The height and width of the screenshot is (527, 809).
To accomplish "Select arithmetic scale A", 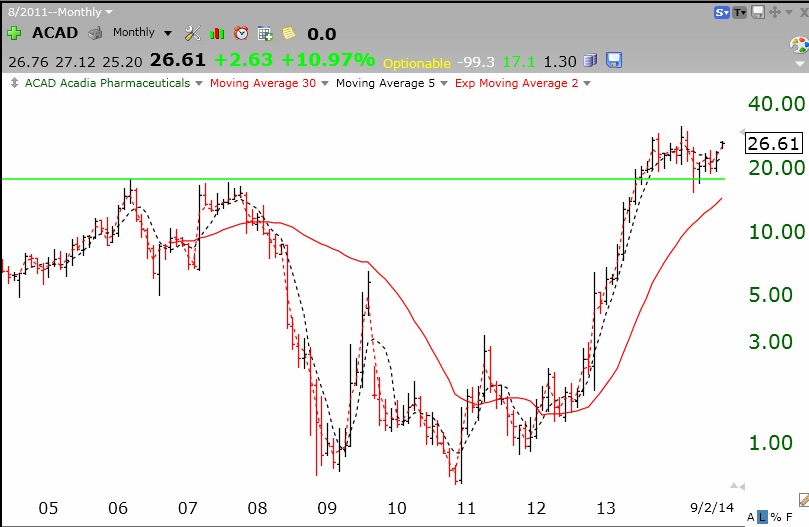I will click(x=750, y=517).
